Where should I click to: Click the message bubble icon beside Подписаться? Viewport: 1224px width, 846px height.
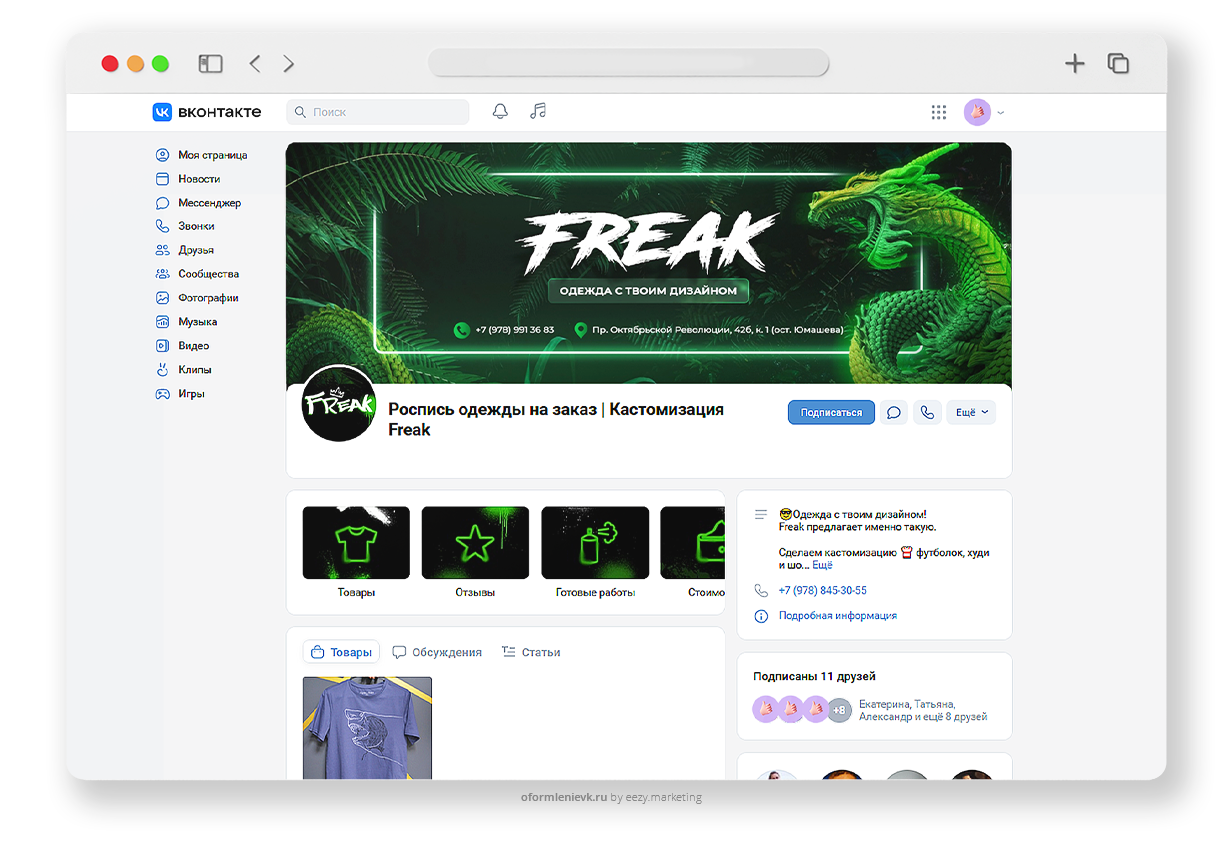coord(894,413)
